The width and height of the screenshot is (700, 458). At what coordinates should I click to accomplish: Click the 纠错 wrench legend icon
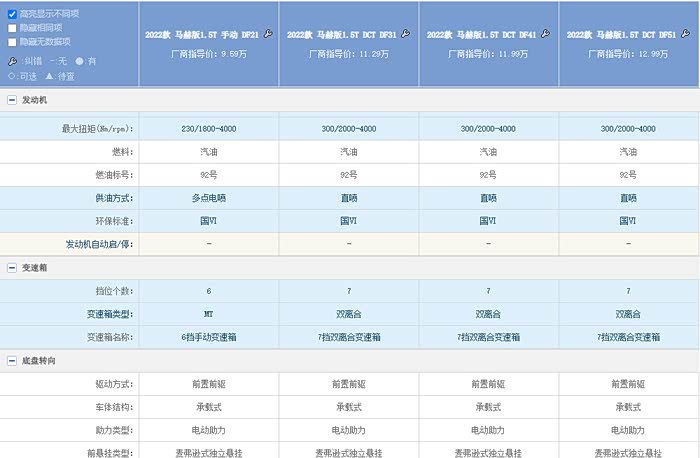pos(12,61)
